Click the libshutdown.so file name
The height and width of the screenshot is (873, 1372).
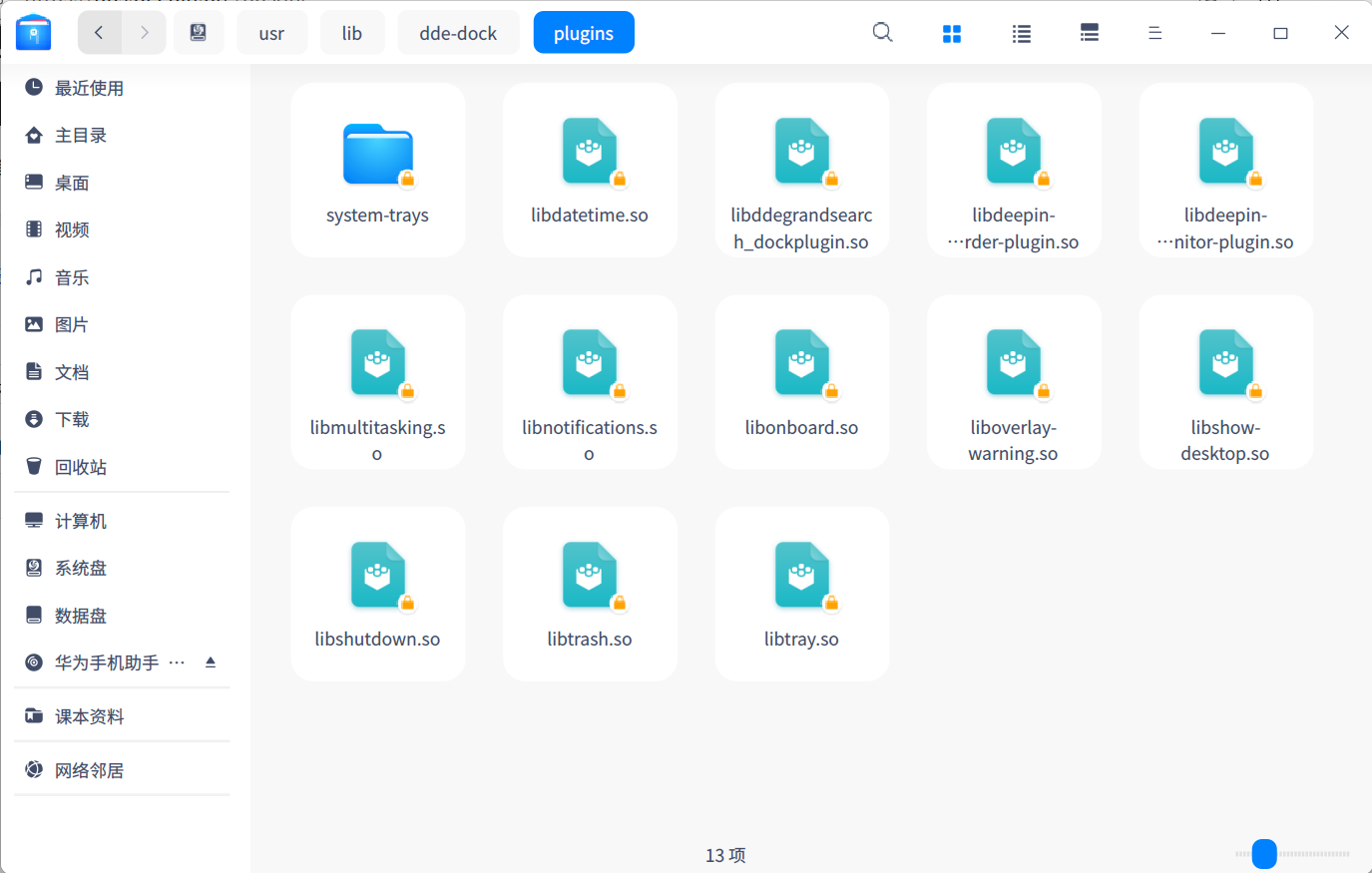pyautogui.click(x=377, y=640)
